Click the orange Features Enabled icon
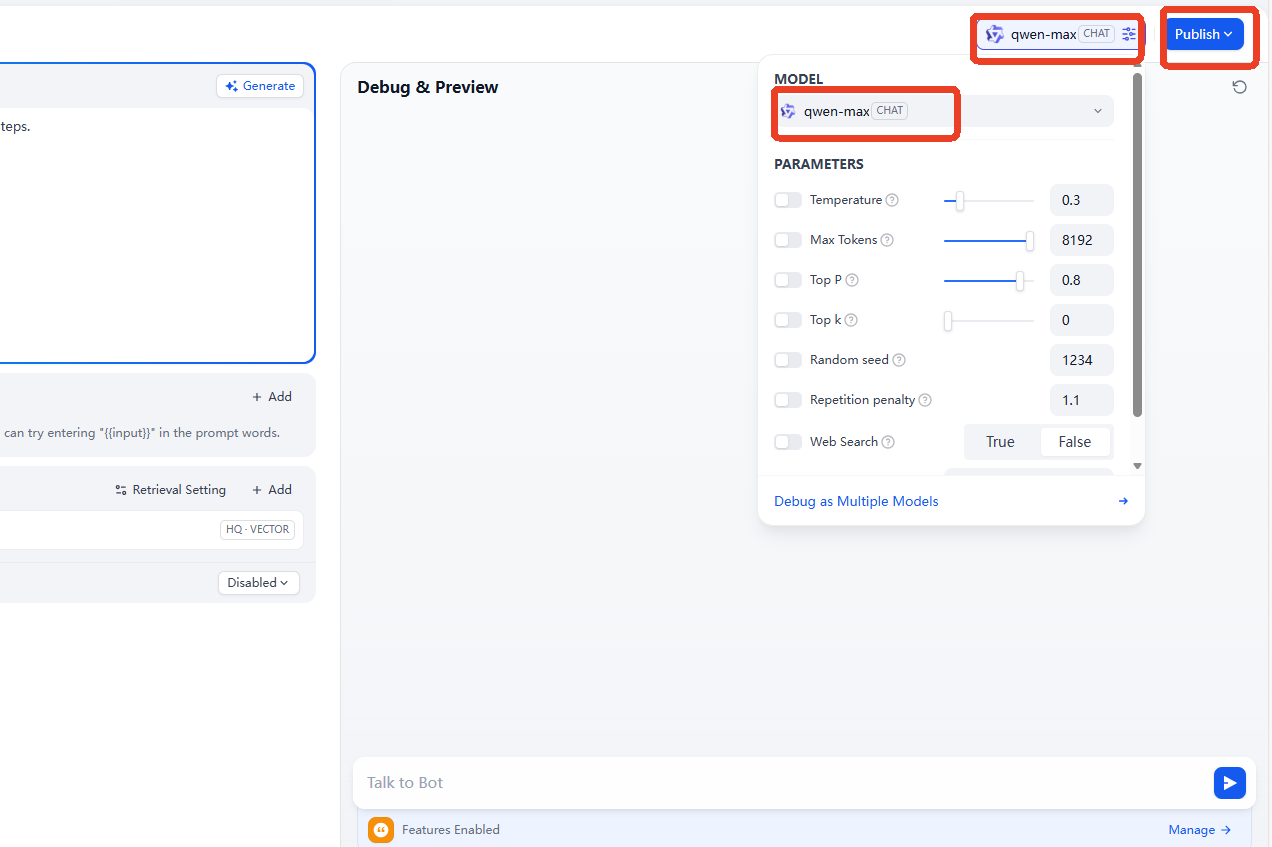Image resolution: width=1272 pixels, height=847 pixels. (381, 830)
